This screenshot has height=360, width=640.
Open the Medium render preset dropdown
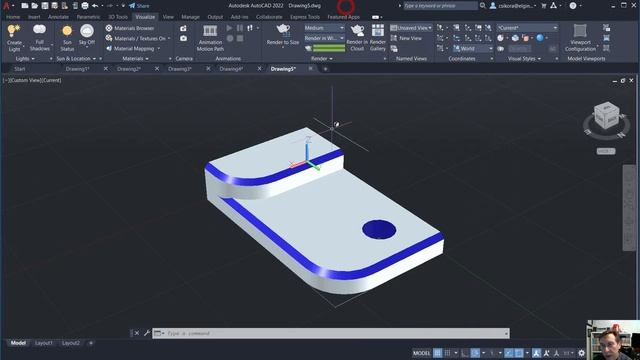(x=324, y=28)
